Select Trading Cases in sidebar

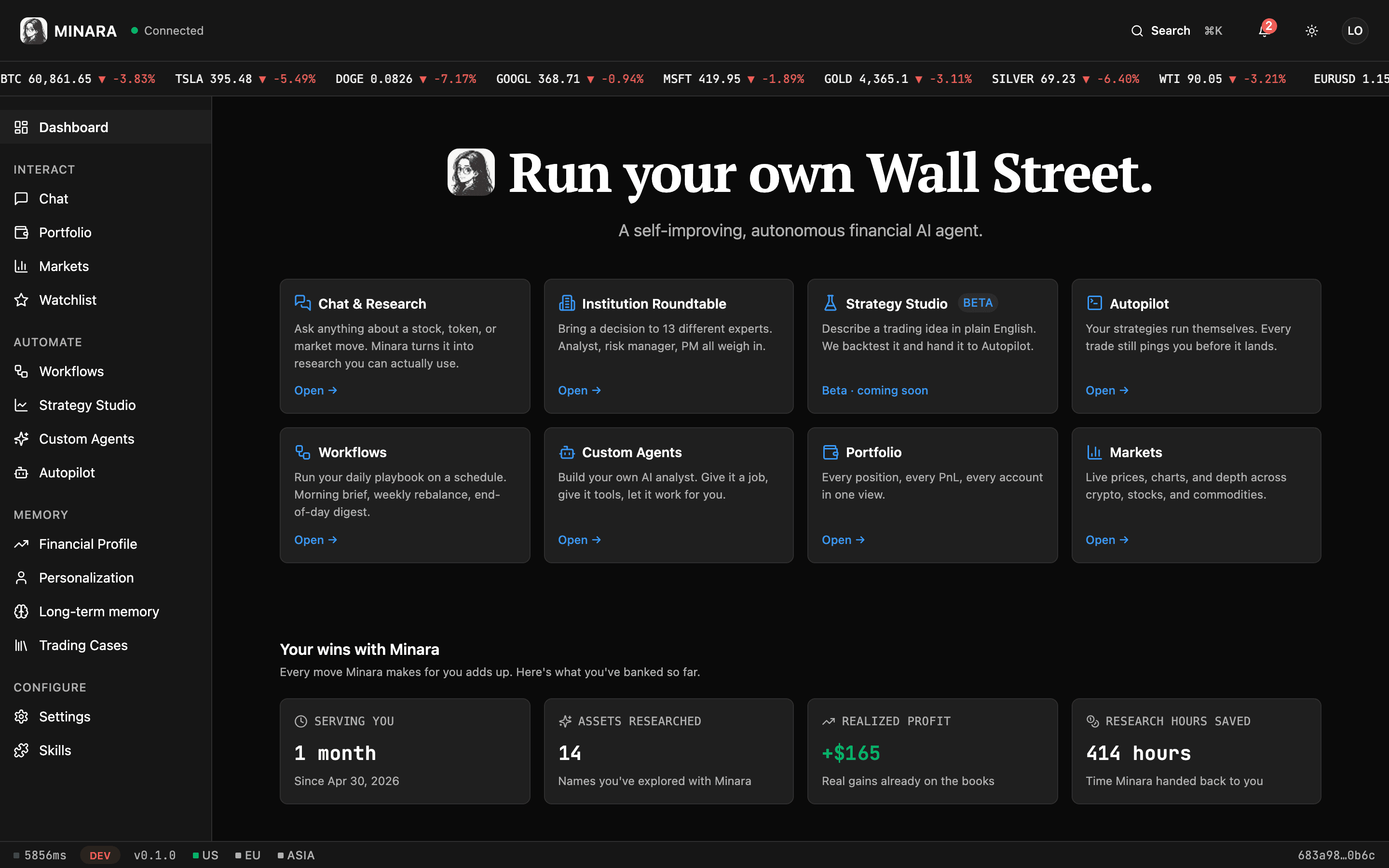tap(106, 646)
